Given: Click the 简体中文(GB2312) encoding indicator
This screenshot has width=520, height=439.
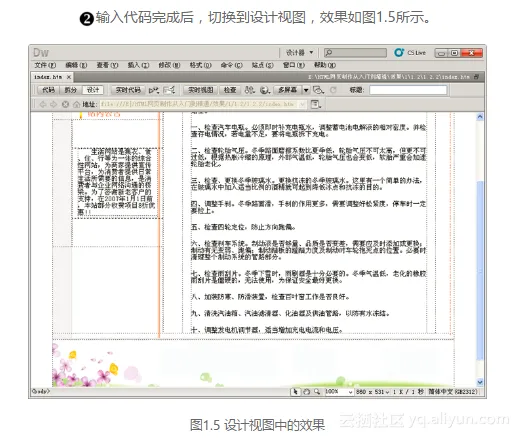Looking at the screenshot, I should tap(453, 392).
